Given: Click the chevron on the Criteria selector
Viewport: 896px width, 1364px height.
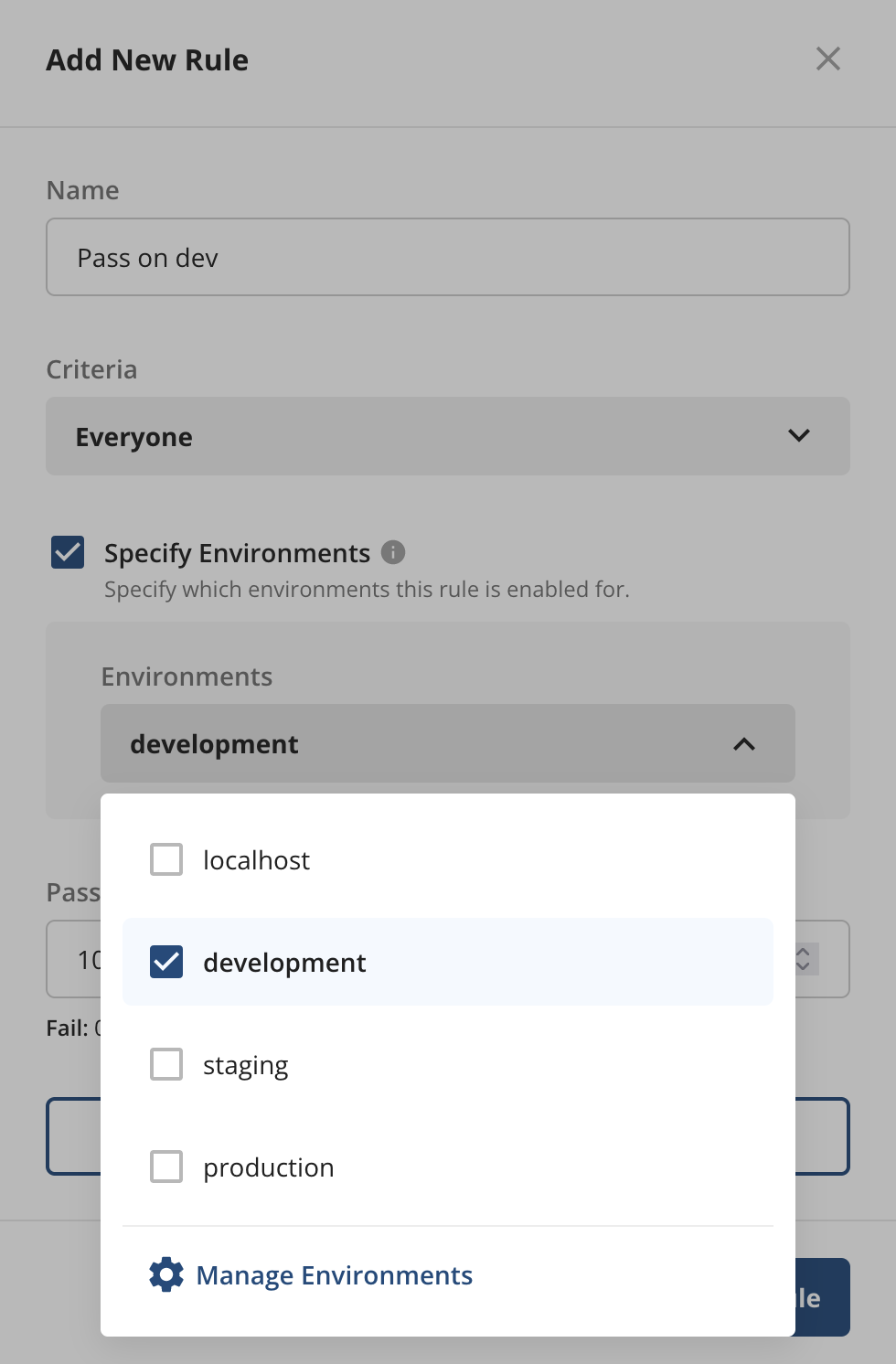Looking at the screenshot, I should click(x=796, y=436).
